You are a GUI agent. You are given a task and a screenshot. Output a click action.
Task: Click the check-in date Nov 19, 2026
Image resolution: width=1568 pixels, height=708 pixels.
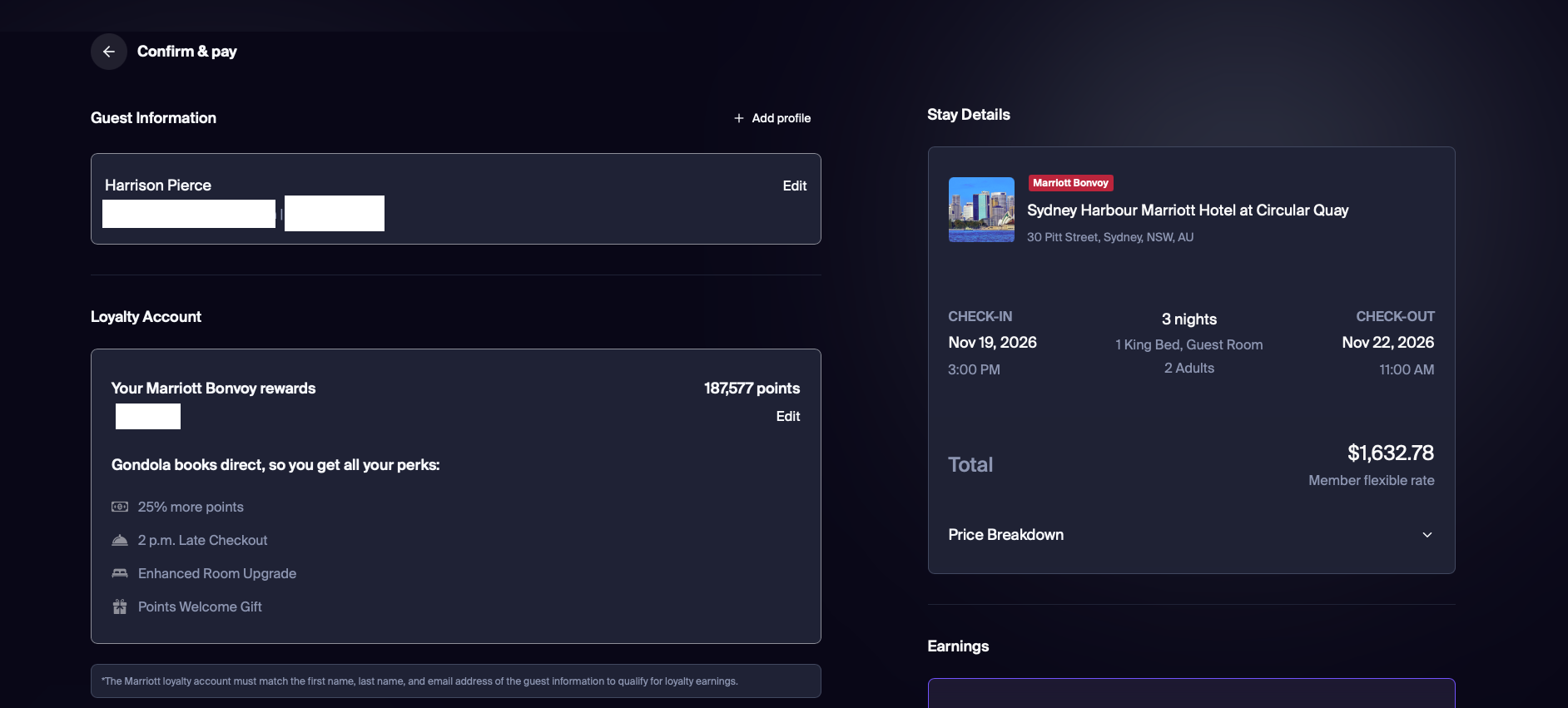992,343
